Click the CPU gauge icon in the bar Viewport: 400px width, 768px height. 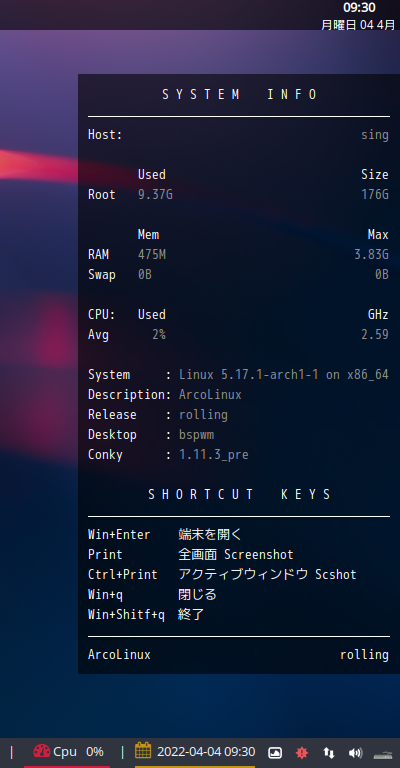click(x=42, y=751)
